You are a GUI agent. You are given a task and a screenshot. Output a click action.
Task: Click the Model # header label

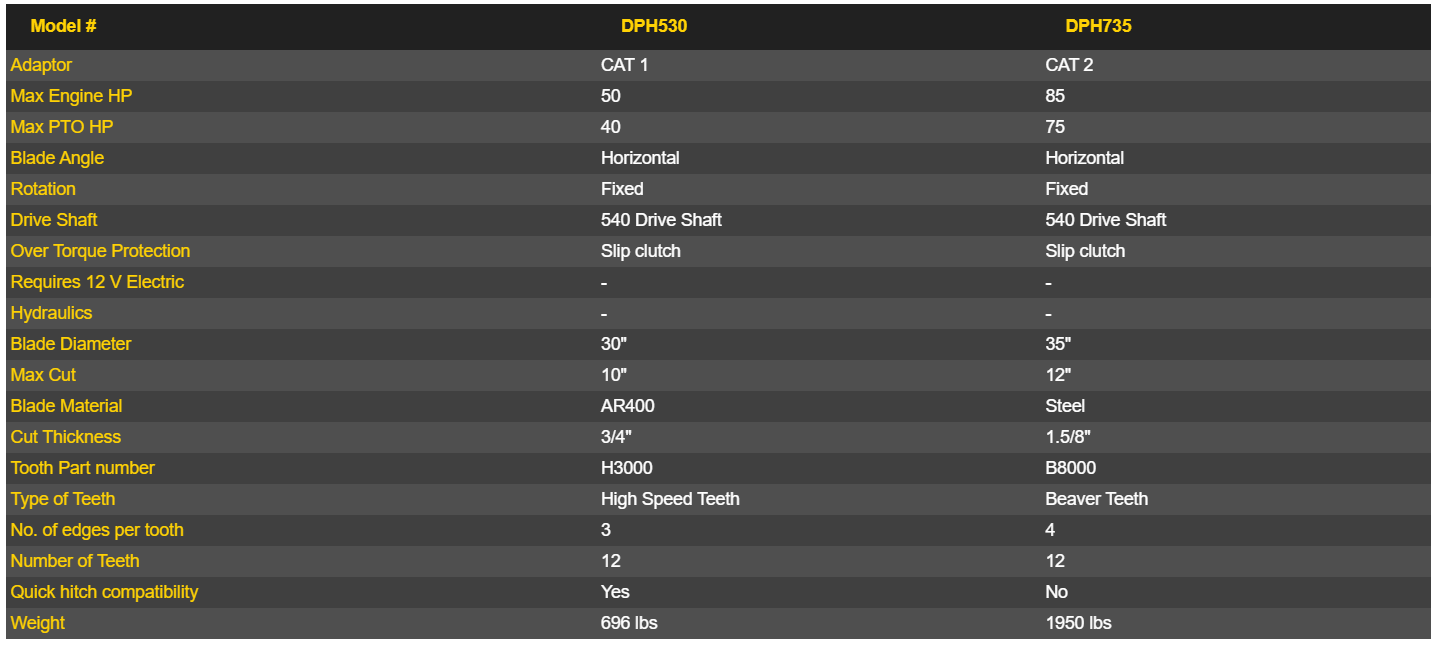tap(63, 26)
